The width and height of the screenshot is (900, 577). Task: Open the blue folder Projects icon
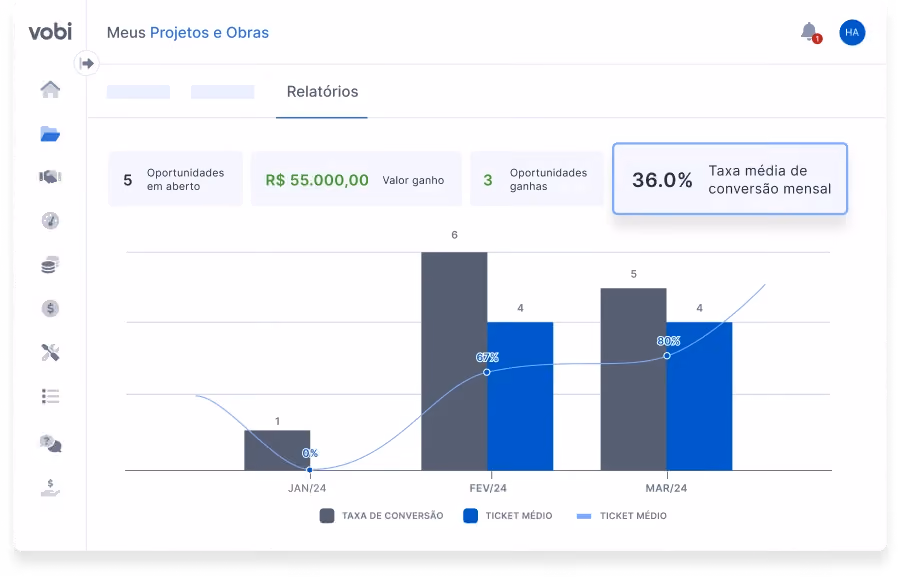tap(51, 134)
